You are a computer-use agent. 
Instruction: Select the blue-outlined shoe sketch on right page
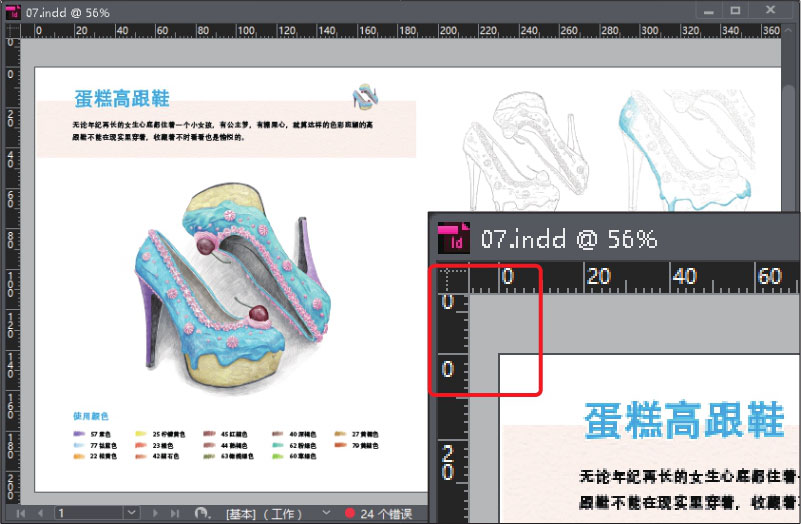(x=687, y=151)
